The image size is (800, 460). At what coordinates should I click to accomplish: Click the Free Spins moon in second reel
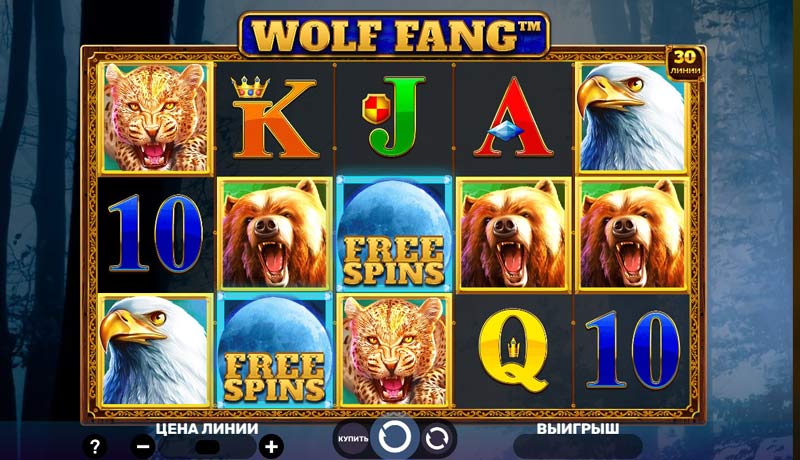click(274, 350)
